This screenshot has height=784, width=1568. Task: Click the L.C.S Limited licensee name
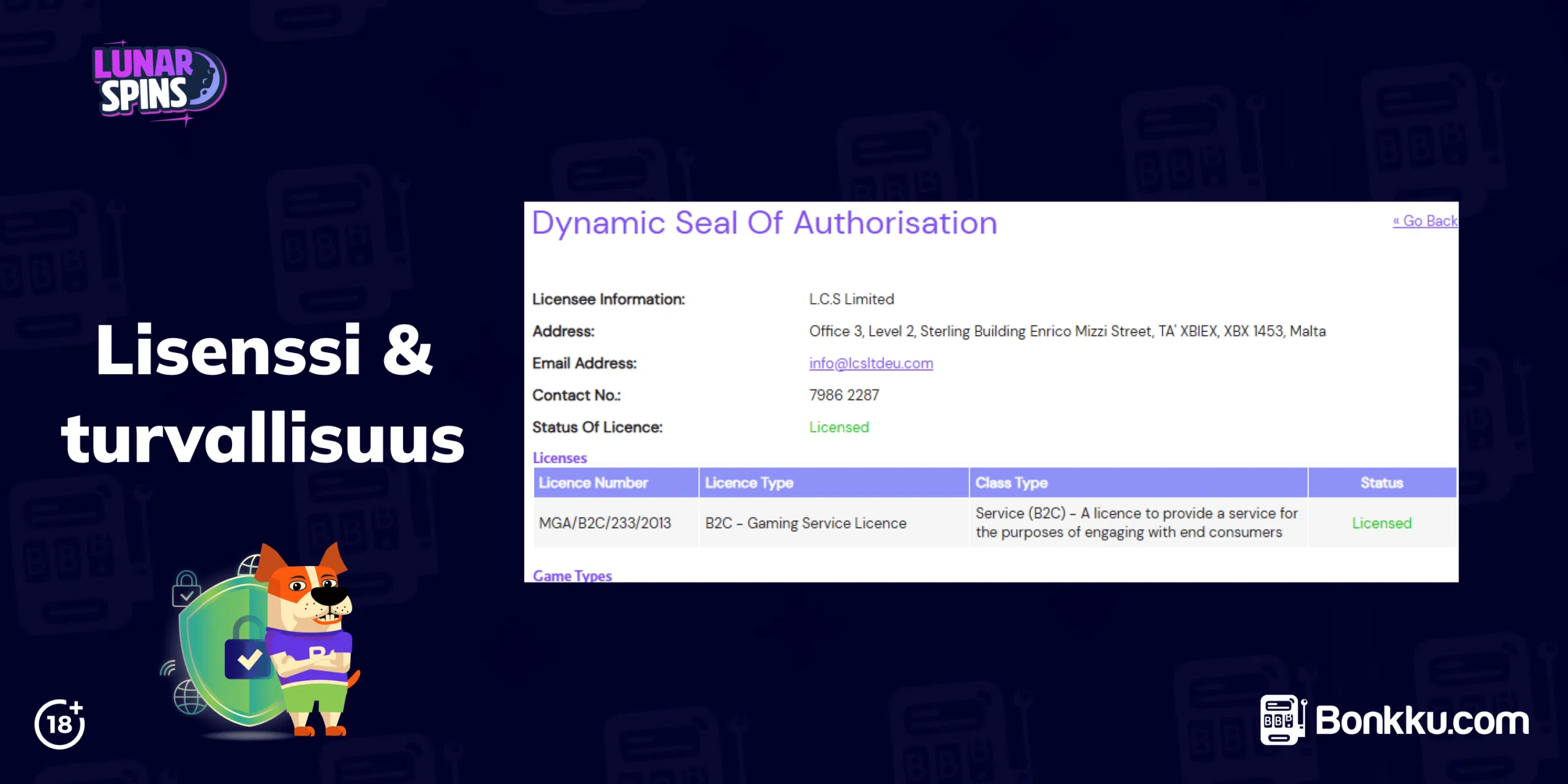click(851, 299)
